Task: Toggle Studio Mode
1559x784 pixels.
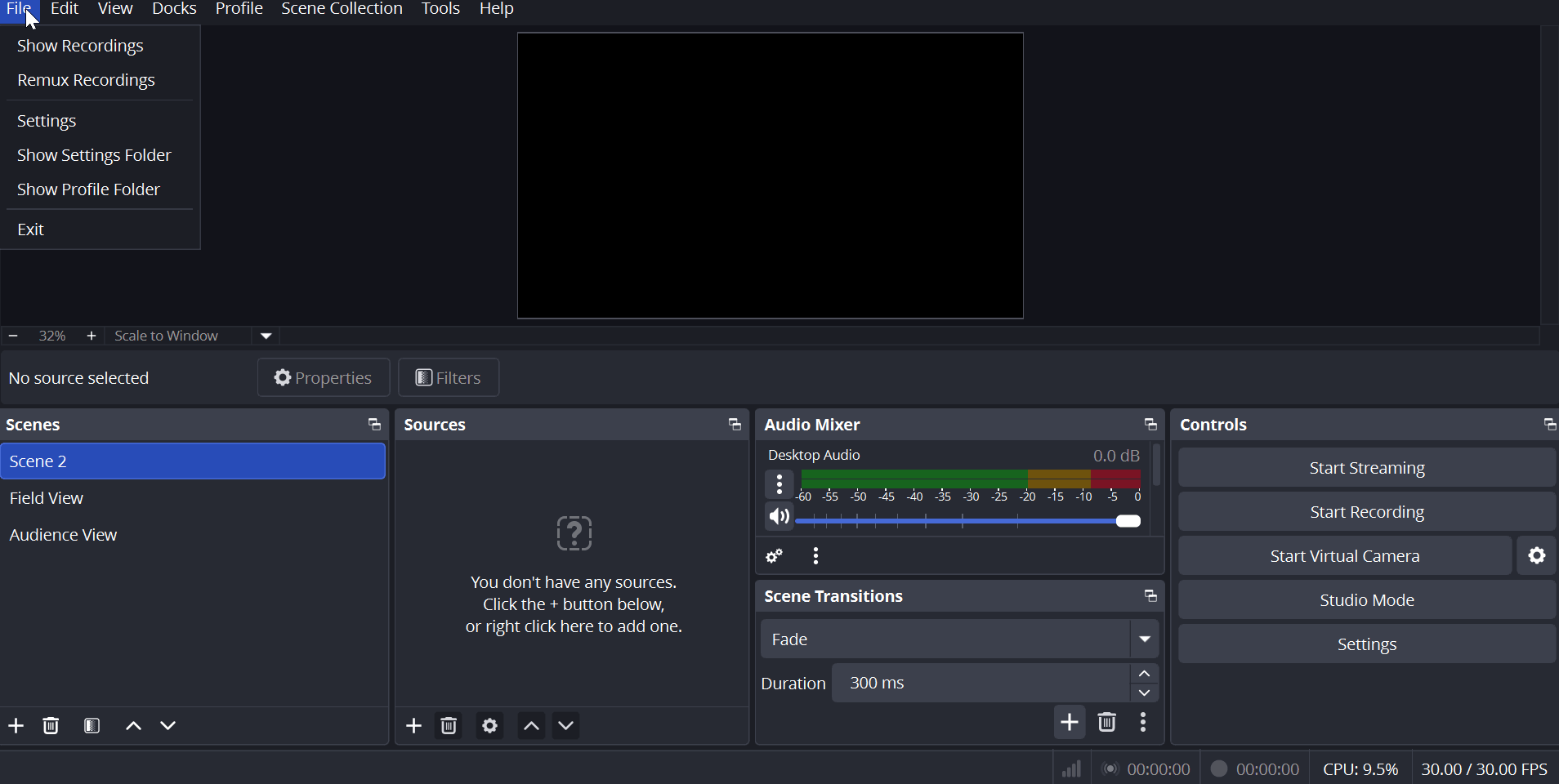Action: [1366, 600]
